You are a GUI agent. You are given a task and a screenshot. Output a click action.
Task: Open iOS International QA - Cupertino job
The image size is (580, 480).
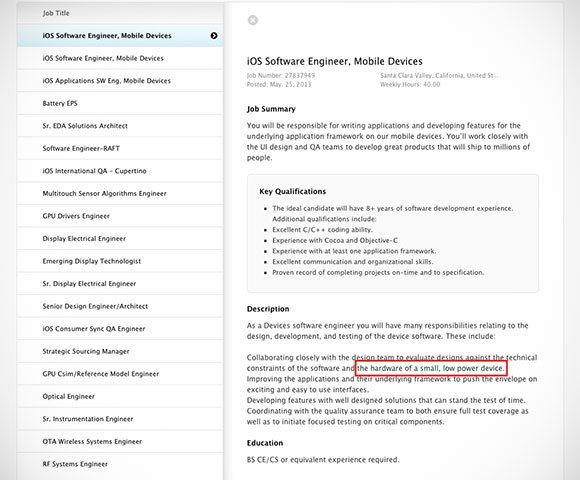(120, 171)
